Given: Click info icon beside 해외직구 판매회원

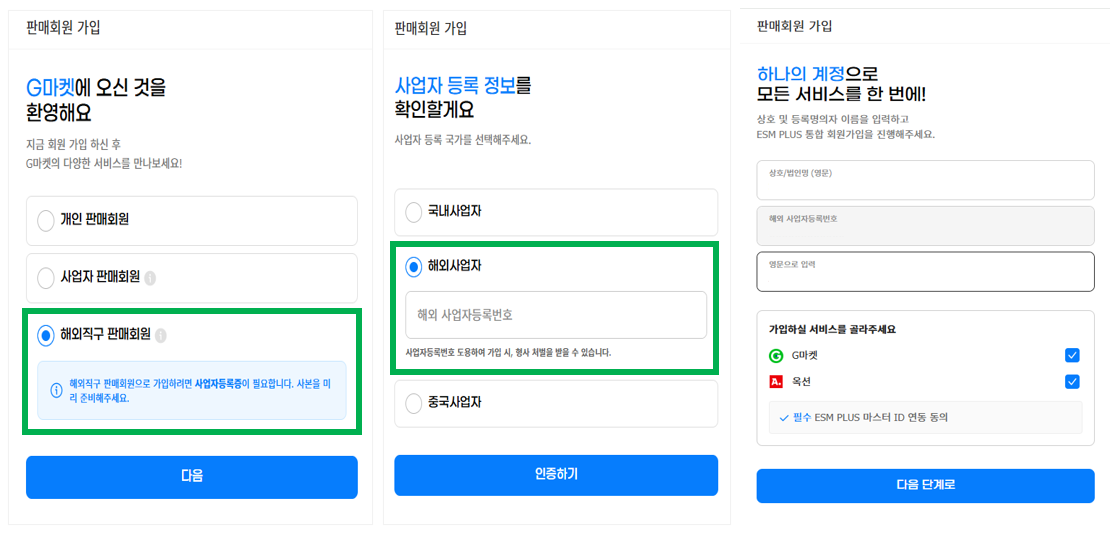Looking at the screenshot, I should [x=161, y=335].
